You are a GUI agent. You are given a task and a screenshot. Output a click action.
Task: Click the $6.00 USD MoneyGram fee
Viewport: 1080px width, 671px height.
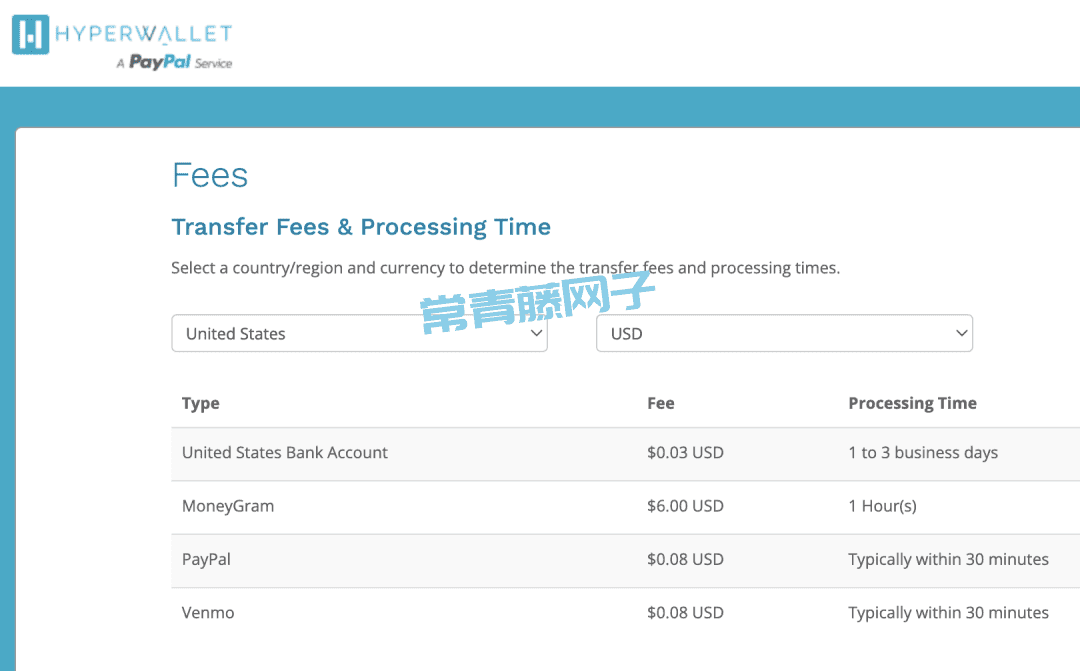coord(685,506)
